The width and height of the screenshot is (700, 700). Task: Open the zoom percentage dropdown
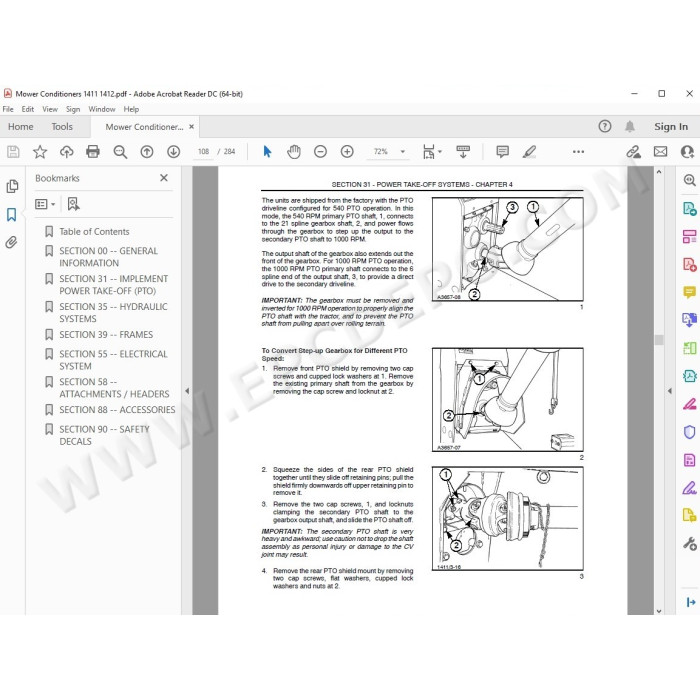(x=403, y=152)
